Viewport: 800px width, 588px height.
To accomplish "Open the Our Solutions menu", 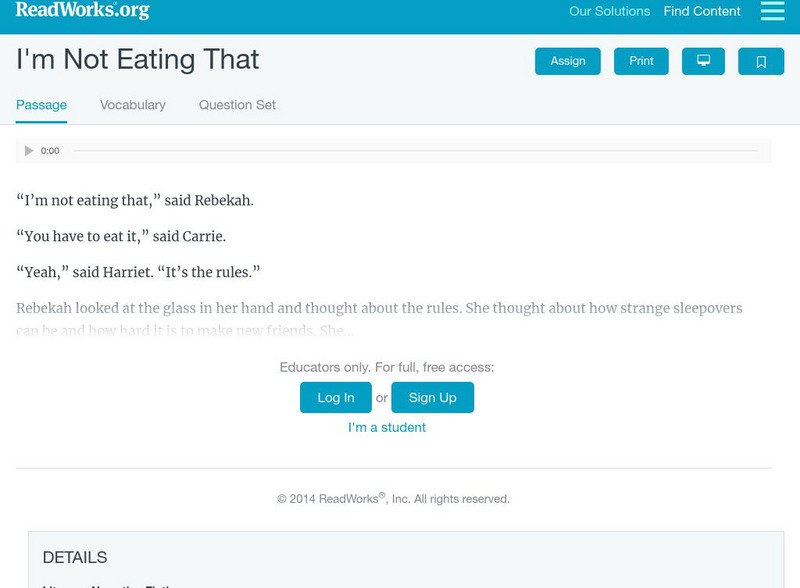I will click(x=609, y=12).
